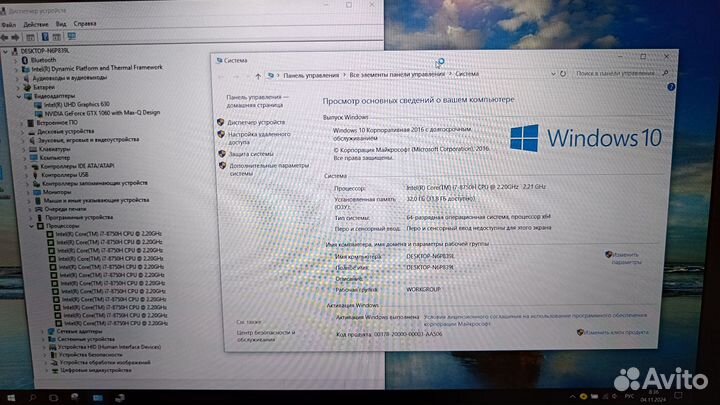This screenshot has width=720, height=405.
Task: Expand the Intel(R) Dynamic Platform and Thermal Framework node
Action: click(x=17, y=69)
